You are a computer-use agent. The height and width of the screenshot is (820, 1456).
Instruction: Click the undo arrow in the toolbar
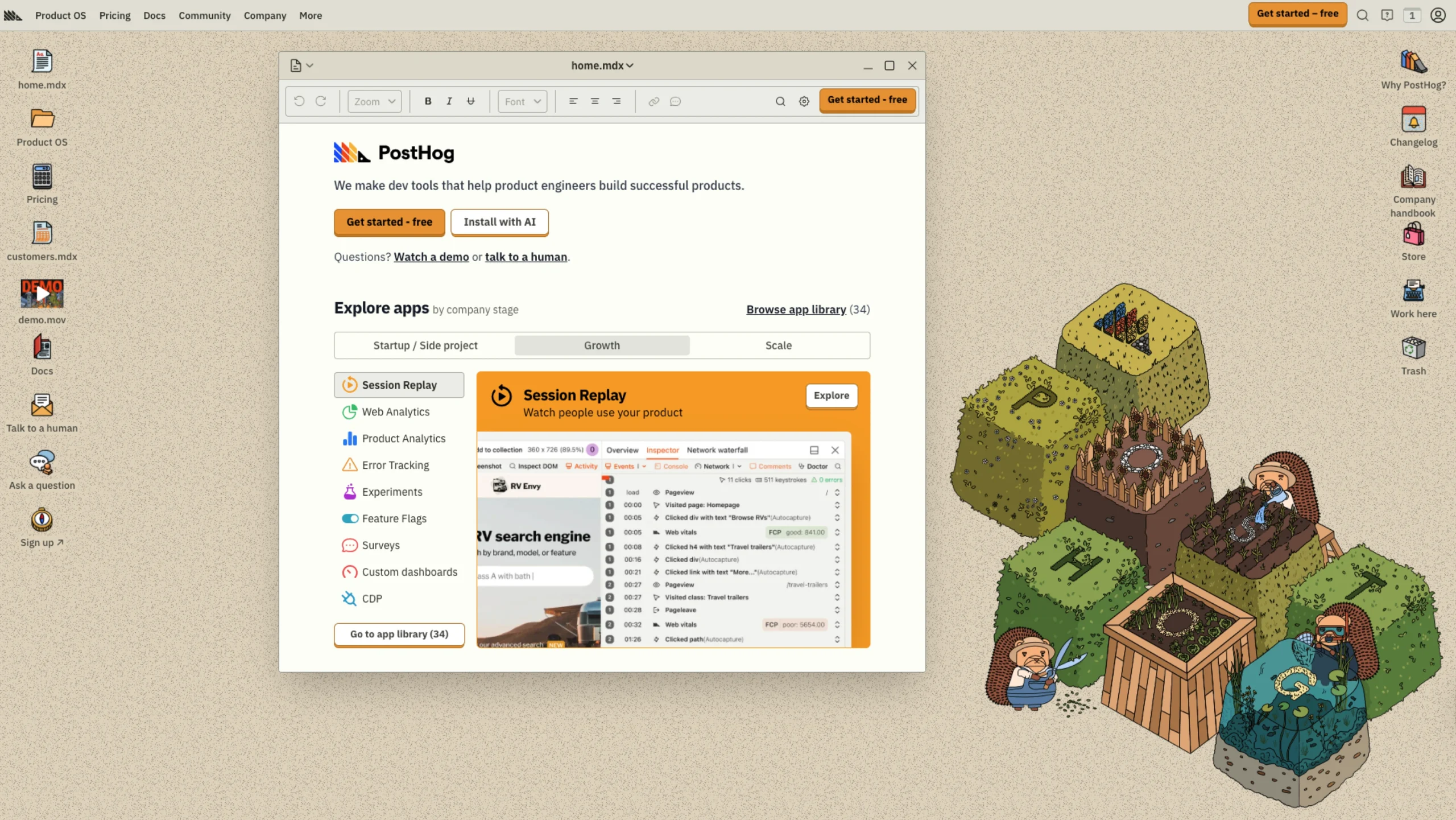pos(300,101)
